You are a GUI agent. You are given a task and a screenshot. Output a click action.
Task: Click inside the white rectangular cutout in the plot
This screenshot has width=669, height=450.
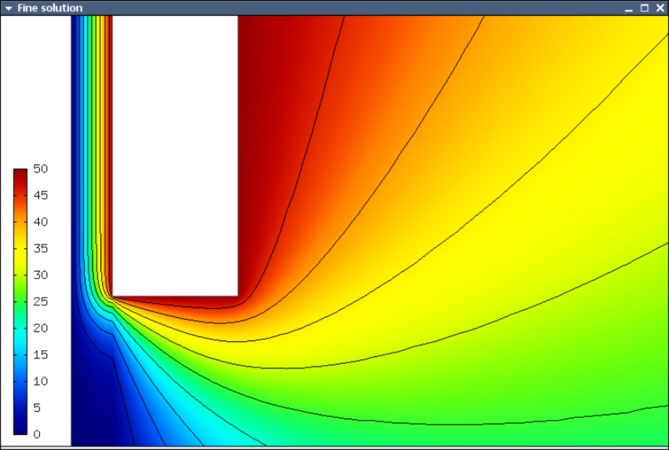pyautogui.click(x=175, y=150)
